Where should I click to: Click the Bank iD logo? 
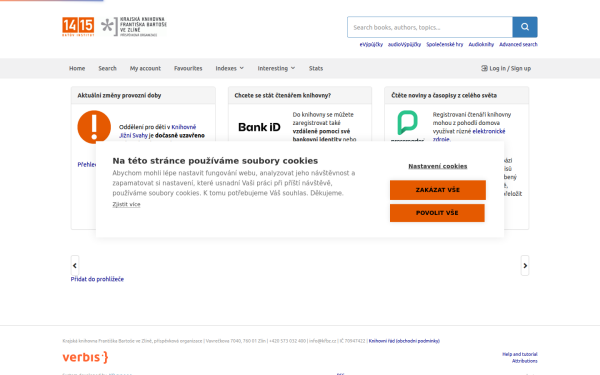259,127
